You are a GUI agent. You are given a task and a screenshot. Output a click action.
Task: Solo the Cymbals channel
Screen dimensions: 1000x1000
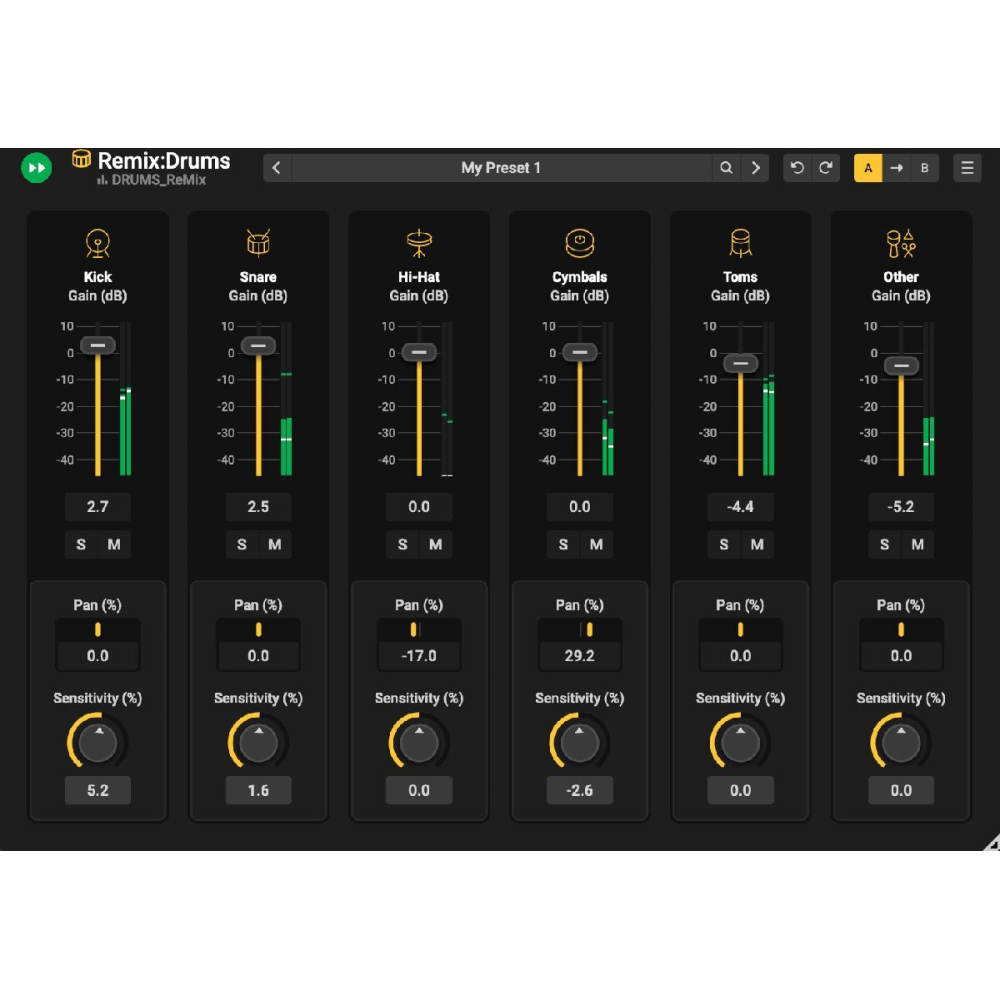click(563, 545)
